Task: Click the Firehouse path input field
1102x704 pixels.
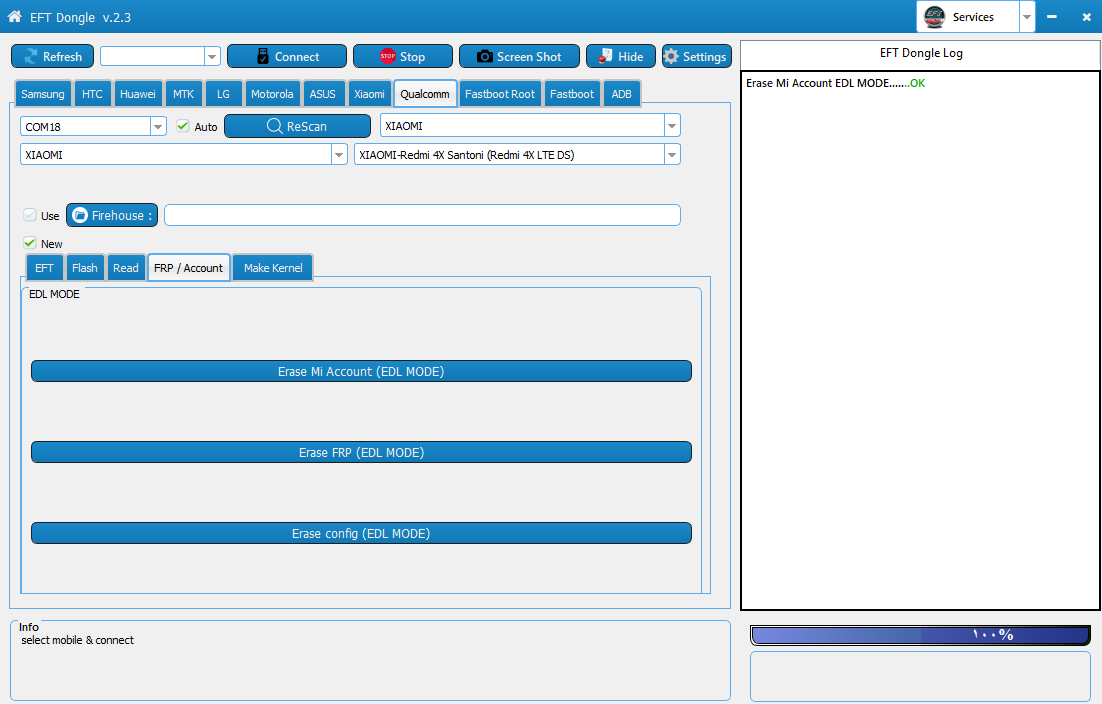Action: [x=422, y=215]
